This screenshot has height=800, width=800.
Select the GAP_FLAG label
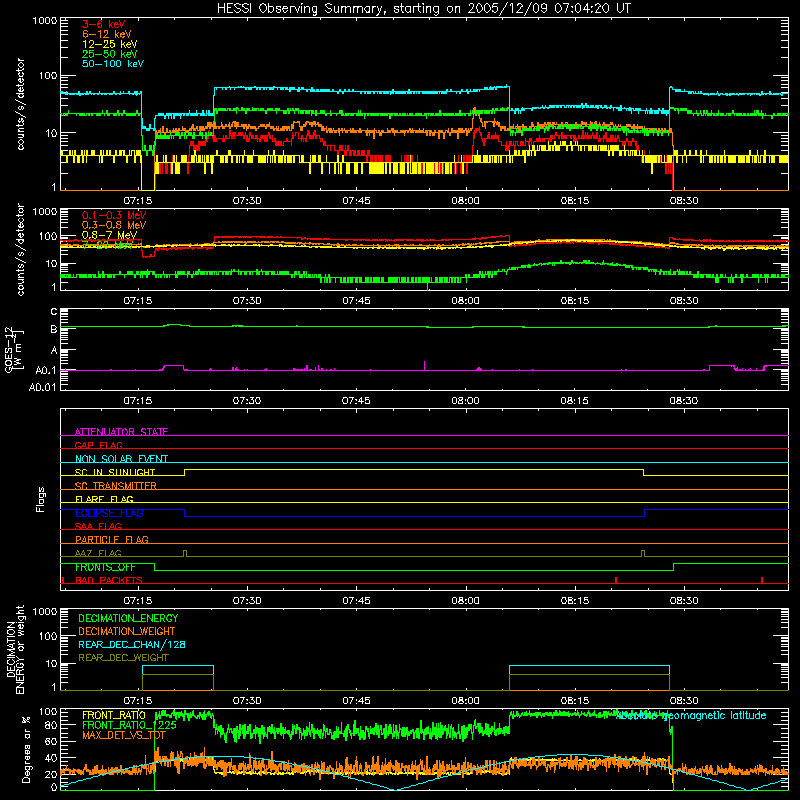point(98,445)
